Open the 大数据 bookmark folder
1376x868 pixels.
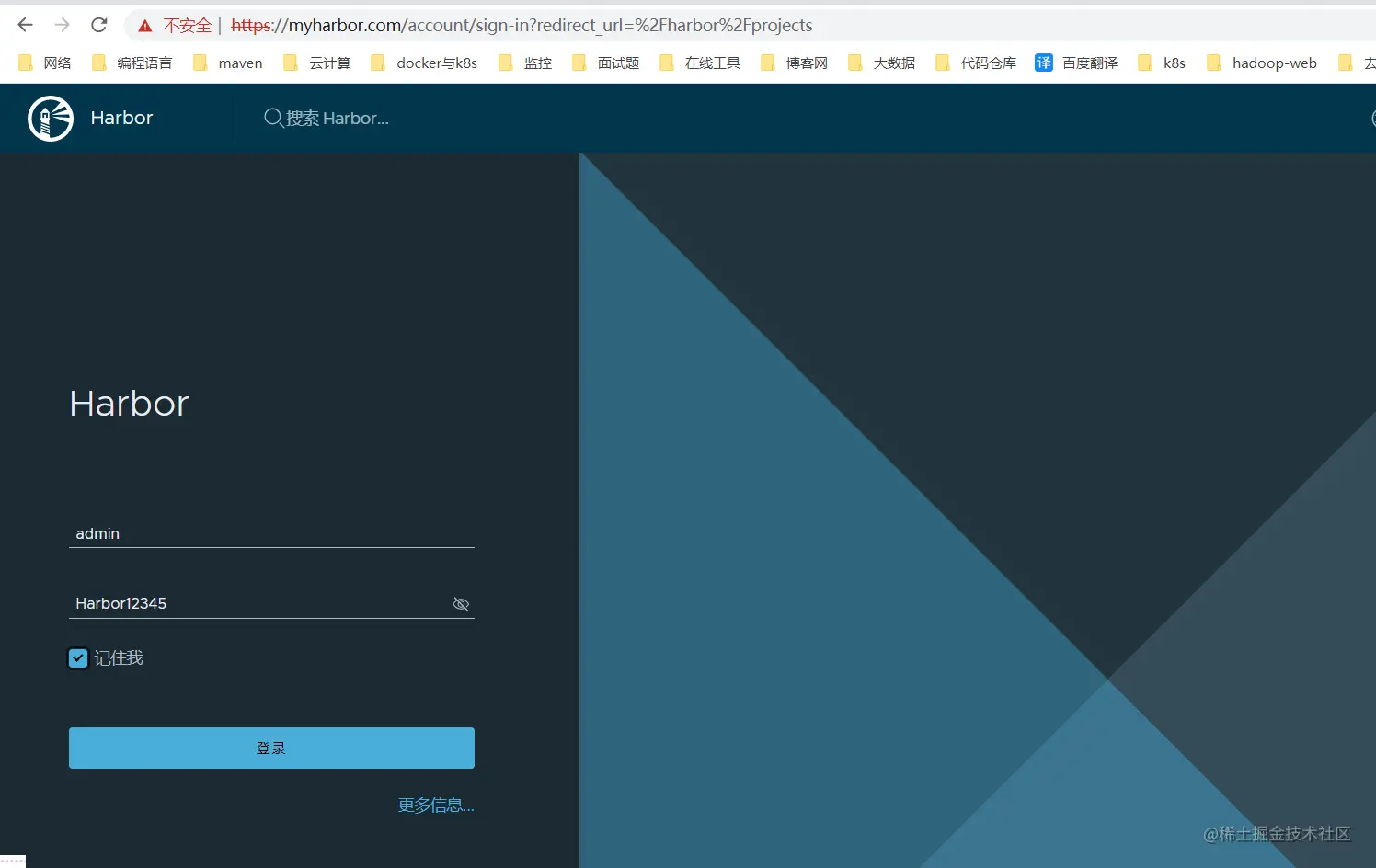click(x=881, y=63)
